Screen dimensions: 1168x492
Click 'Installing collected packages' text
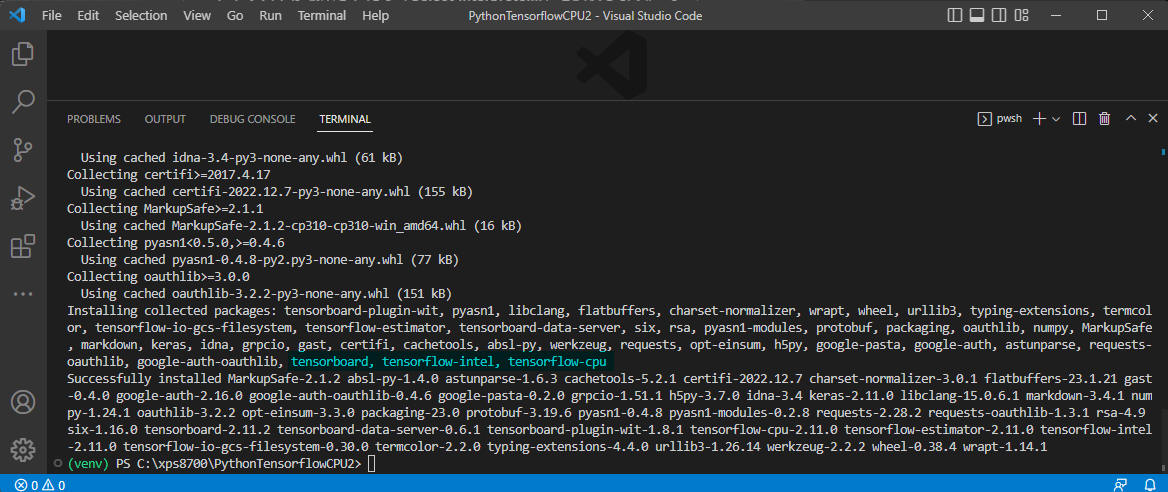(x=169, y=310)
